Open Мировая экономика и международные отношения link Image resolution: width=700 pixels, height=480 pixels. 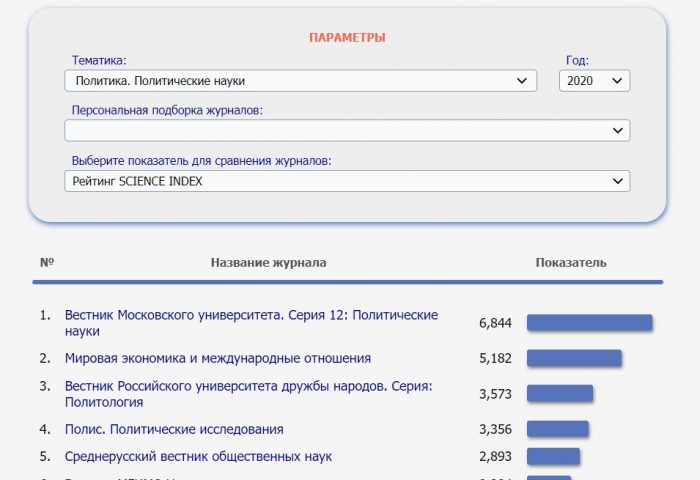tap(218, 358)
